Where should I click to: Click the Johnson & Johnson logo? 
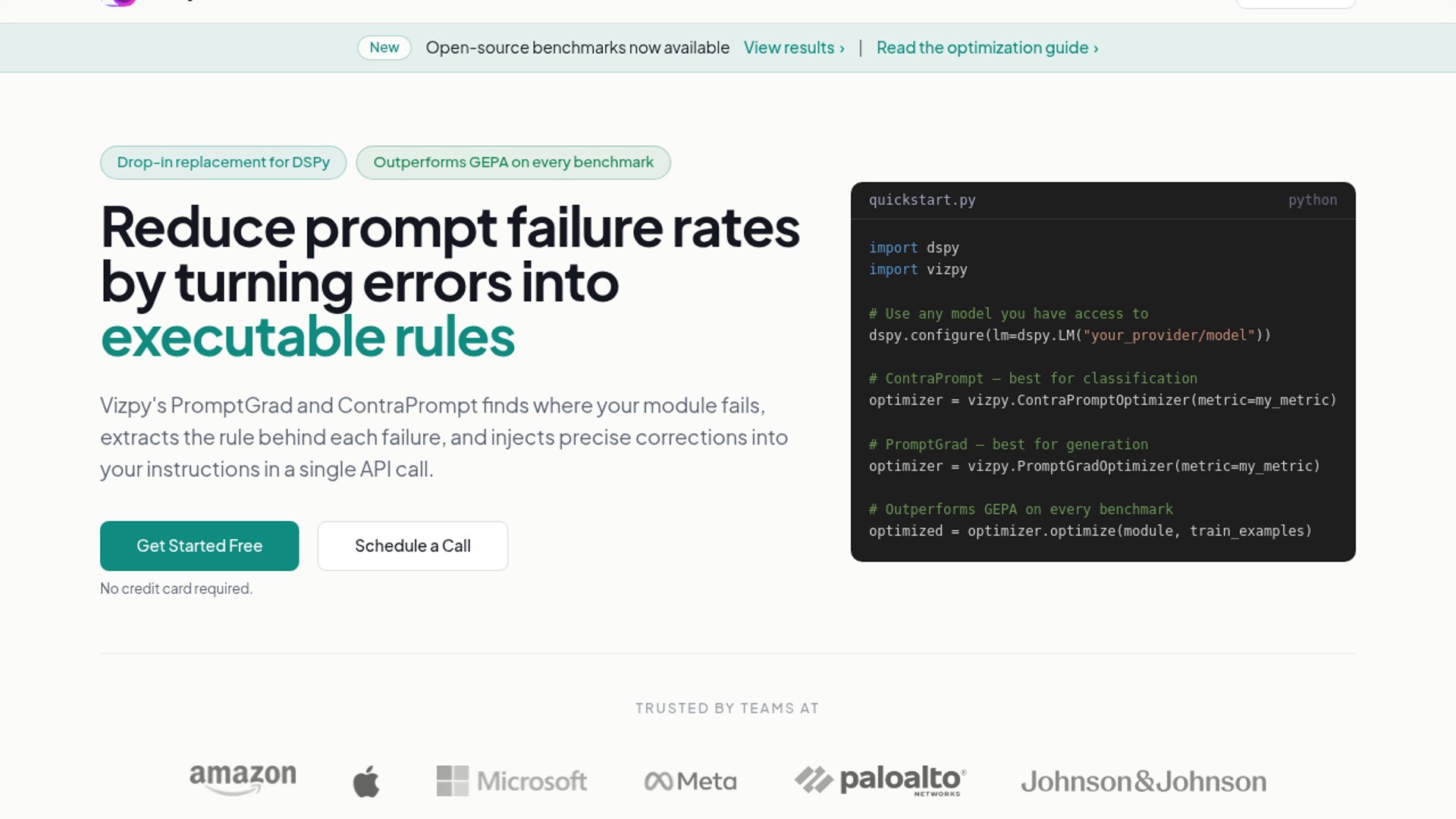pos(1144,781)
